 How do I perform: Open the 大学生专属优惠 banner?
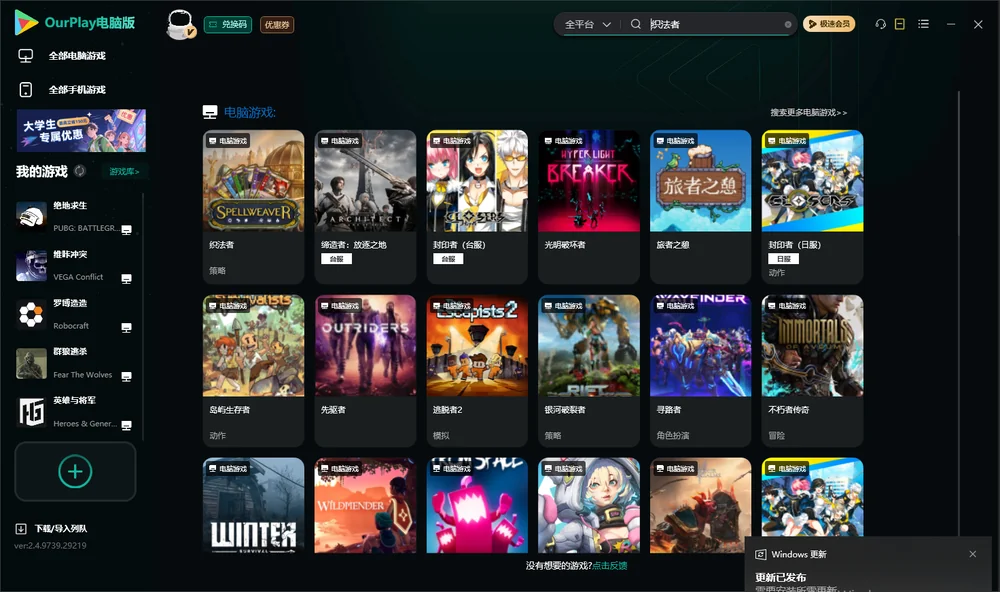(82, 130)
